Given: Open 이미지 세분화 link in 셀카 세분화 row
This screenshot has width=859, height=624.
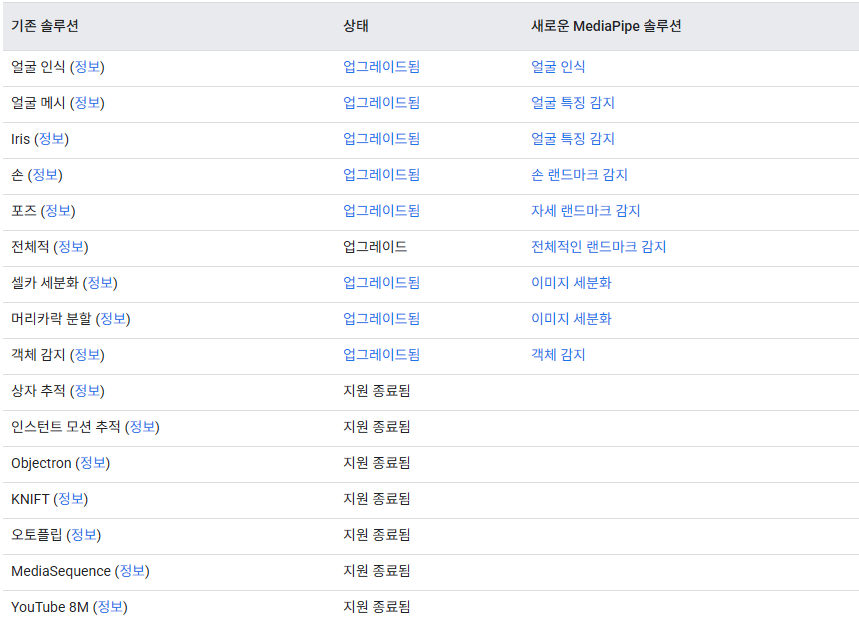Looking at the screenshot, I should pyautogui.click(x=571, y=283).
